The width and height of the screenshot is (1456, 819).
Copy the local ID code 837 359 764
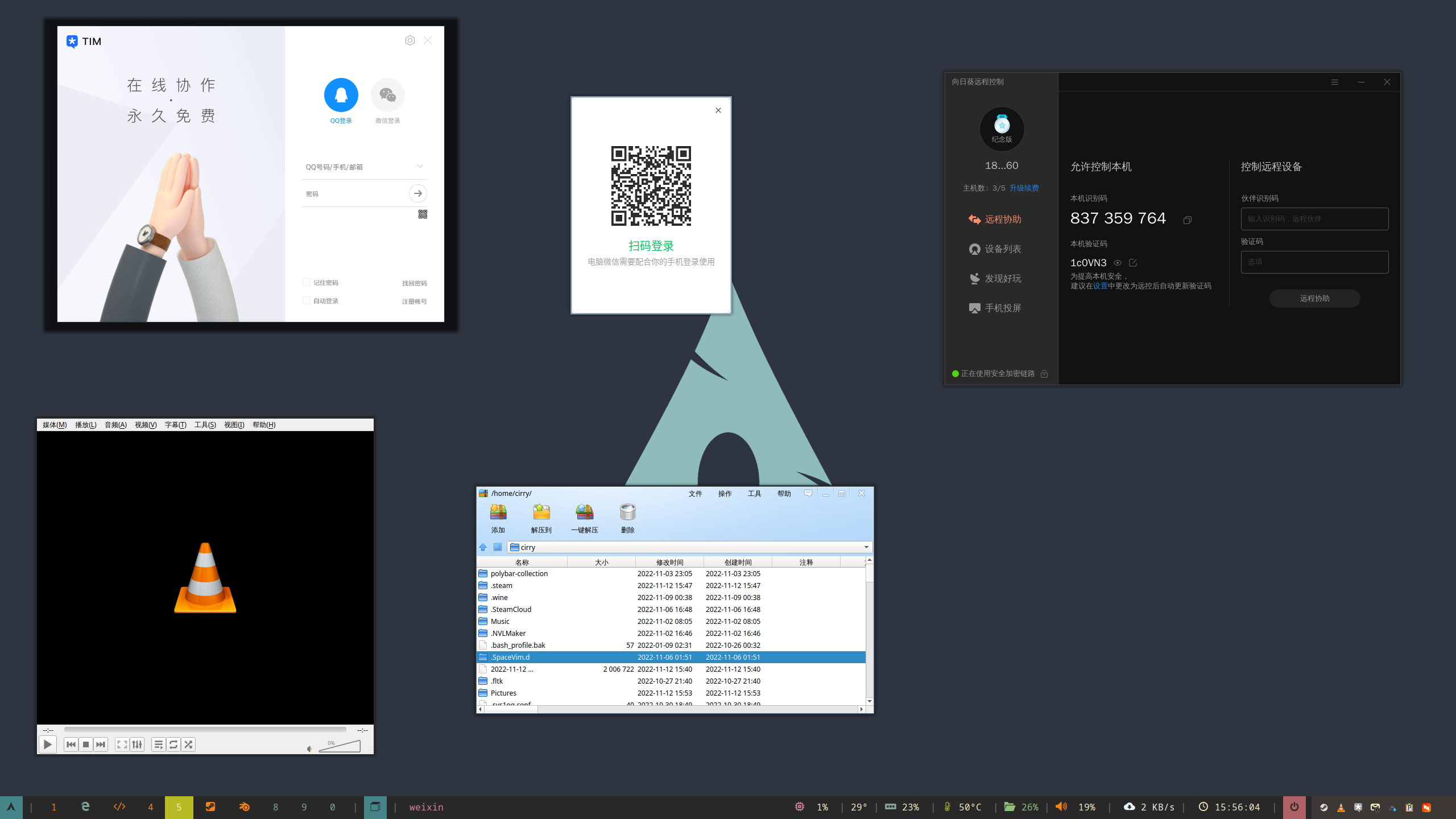[x=1187, y=220]
